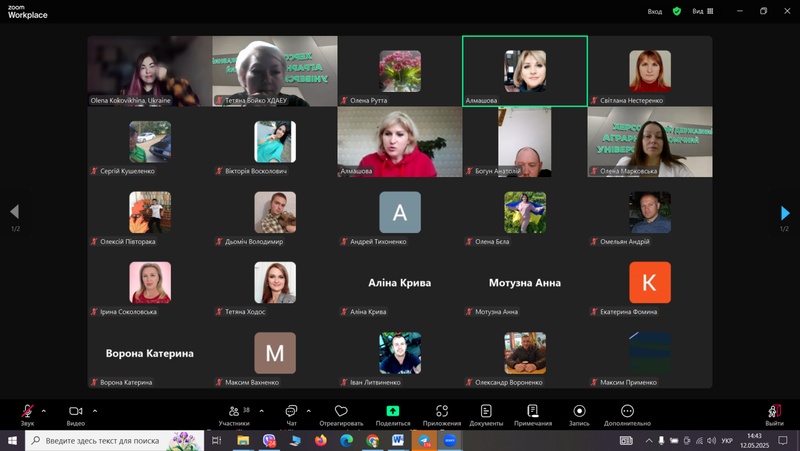Select Максим Применко participant tile

[x=650, y=353]
